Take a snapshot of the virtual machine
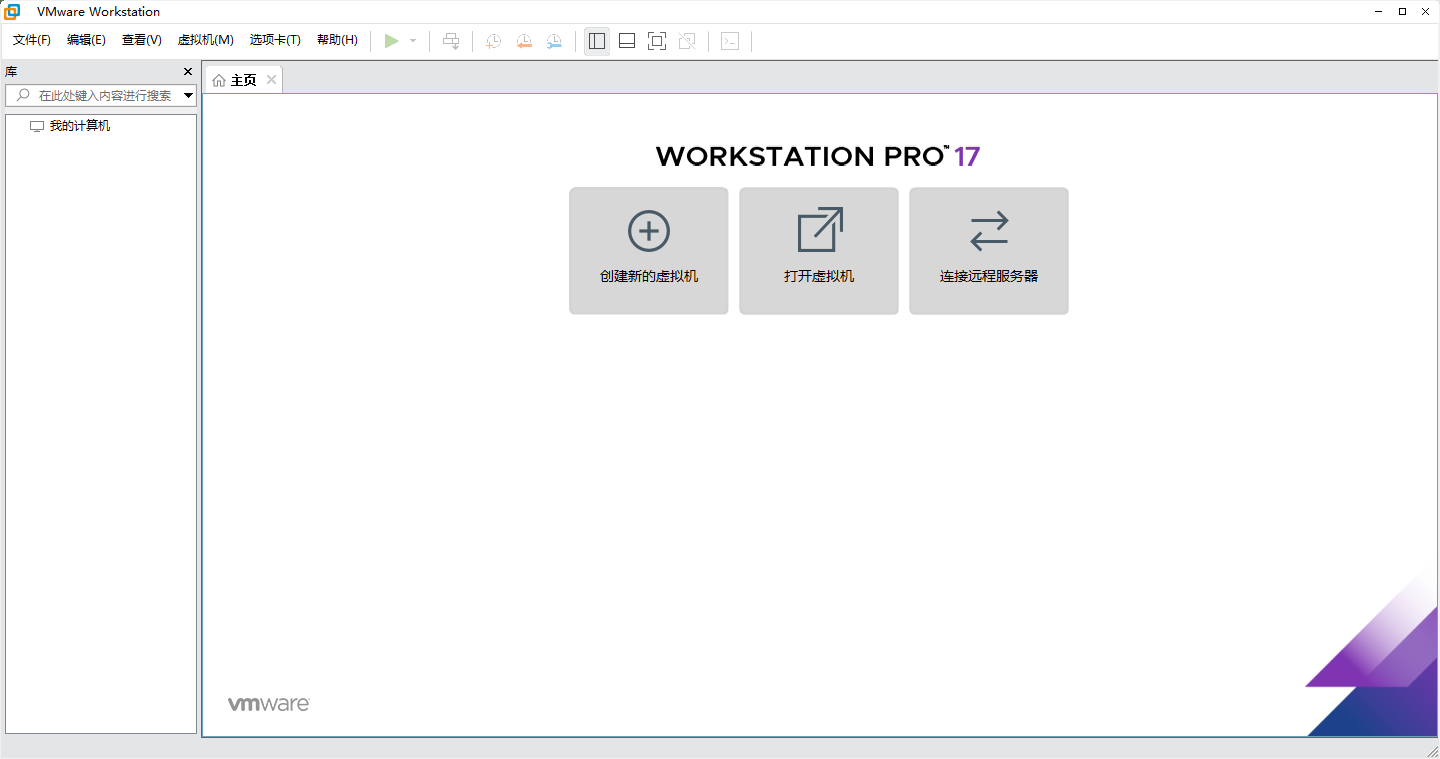The height and width of the screenshot is (759, 1440). click(492, 41)
